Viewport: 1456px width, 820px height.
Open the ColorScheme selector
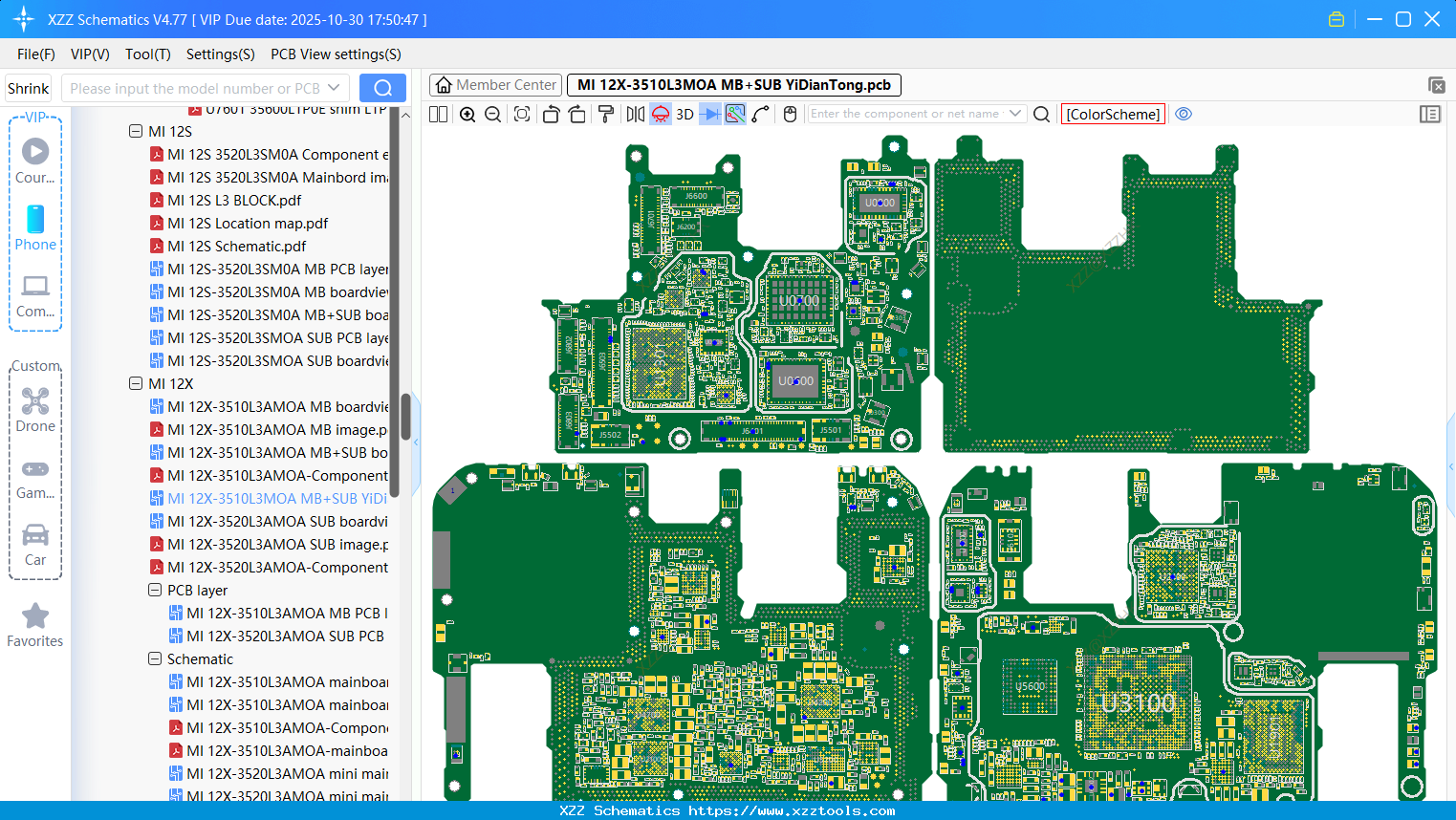(x=1113, y=114)
